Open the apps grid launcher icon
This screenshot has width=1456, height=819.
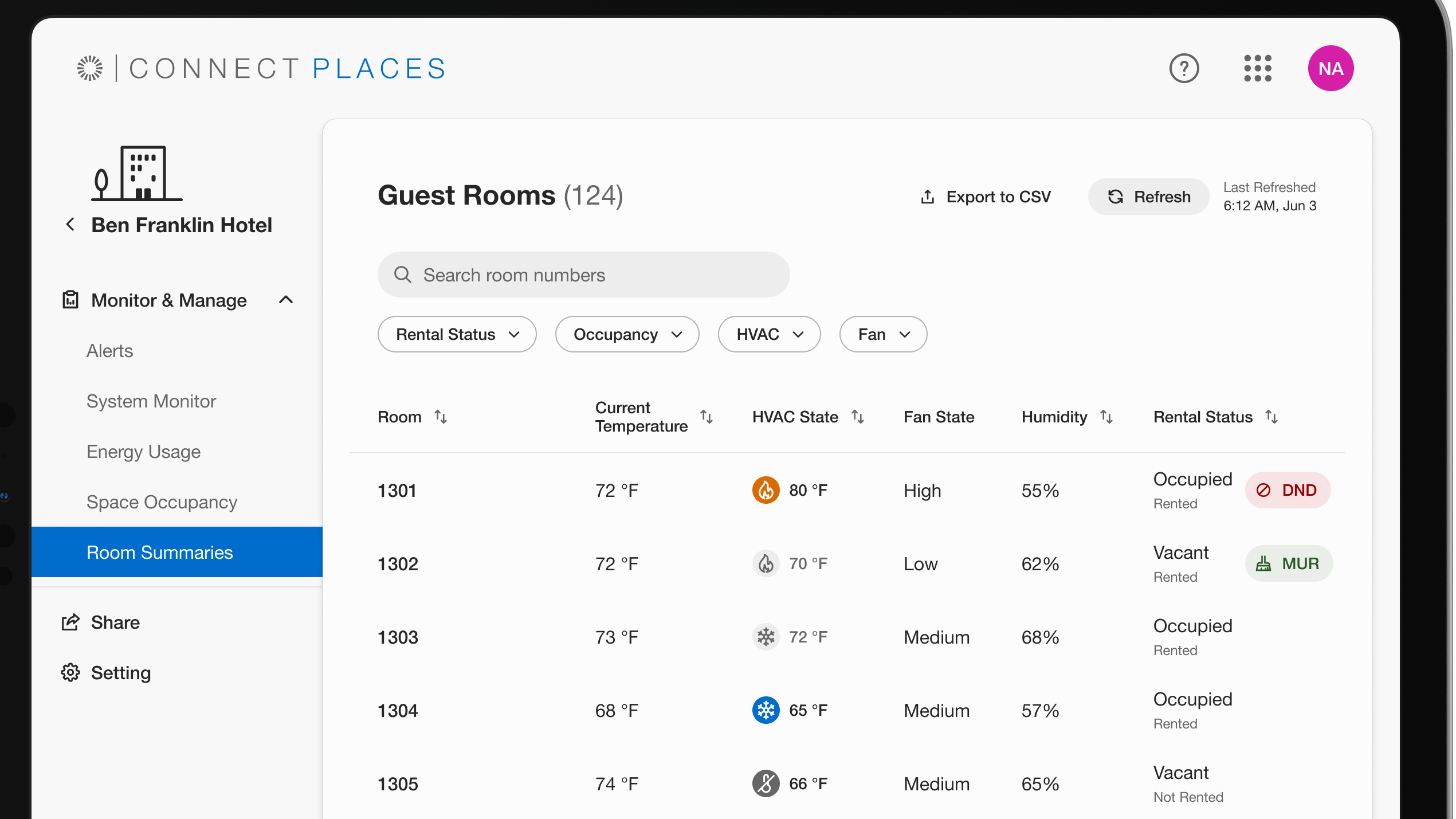[x=1258, y=69]
